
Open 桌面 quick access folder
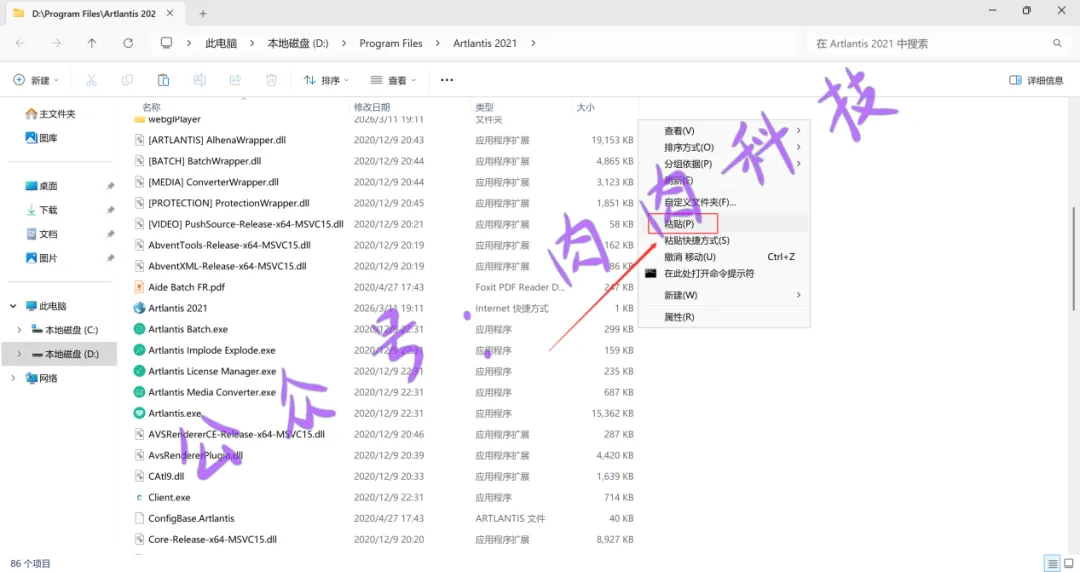41,186
